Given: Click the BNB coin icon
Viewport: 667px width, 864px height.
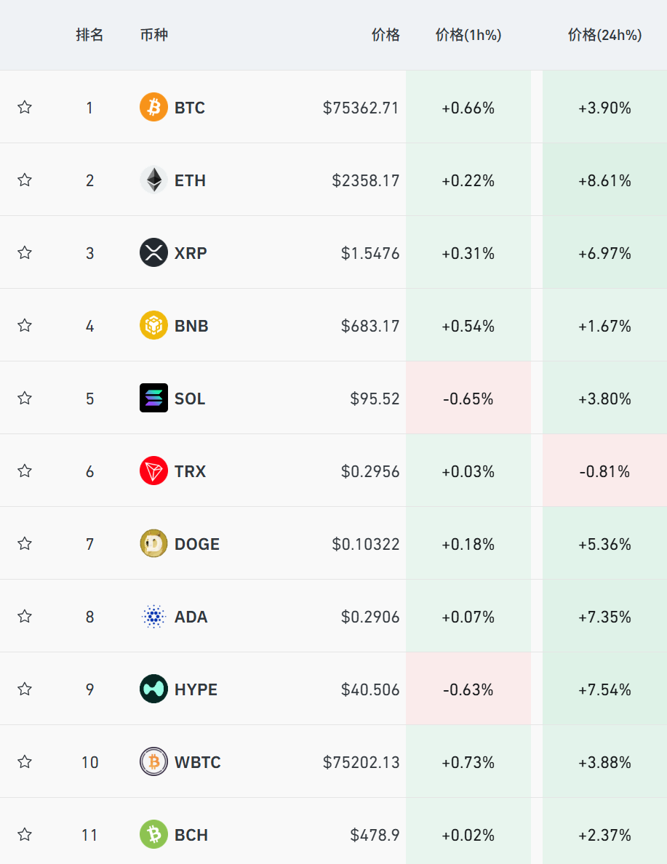Looking at the screenshot, I should (154, 325).
